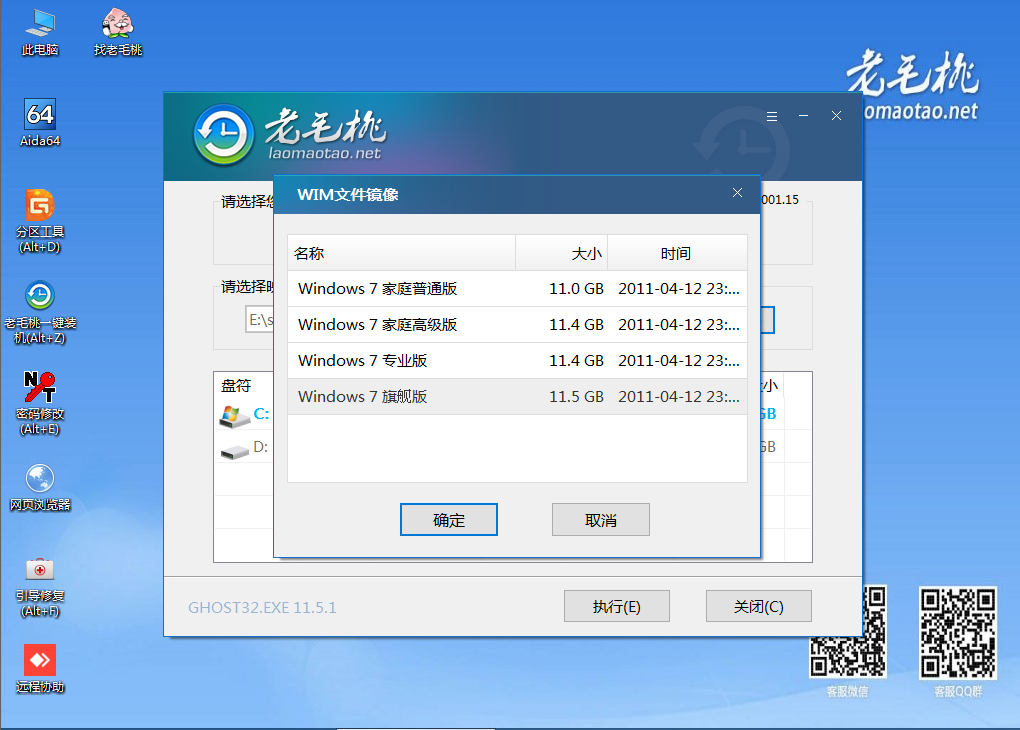Select Windows 7 专业版 row
The height and width of the screenshot is (730, 1020).
(x=517, y=360)
